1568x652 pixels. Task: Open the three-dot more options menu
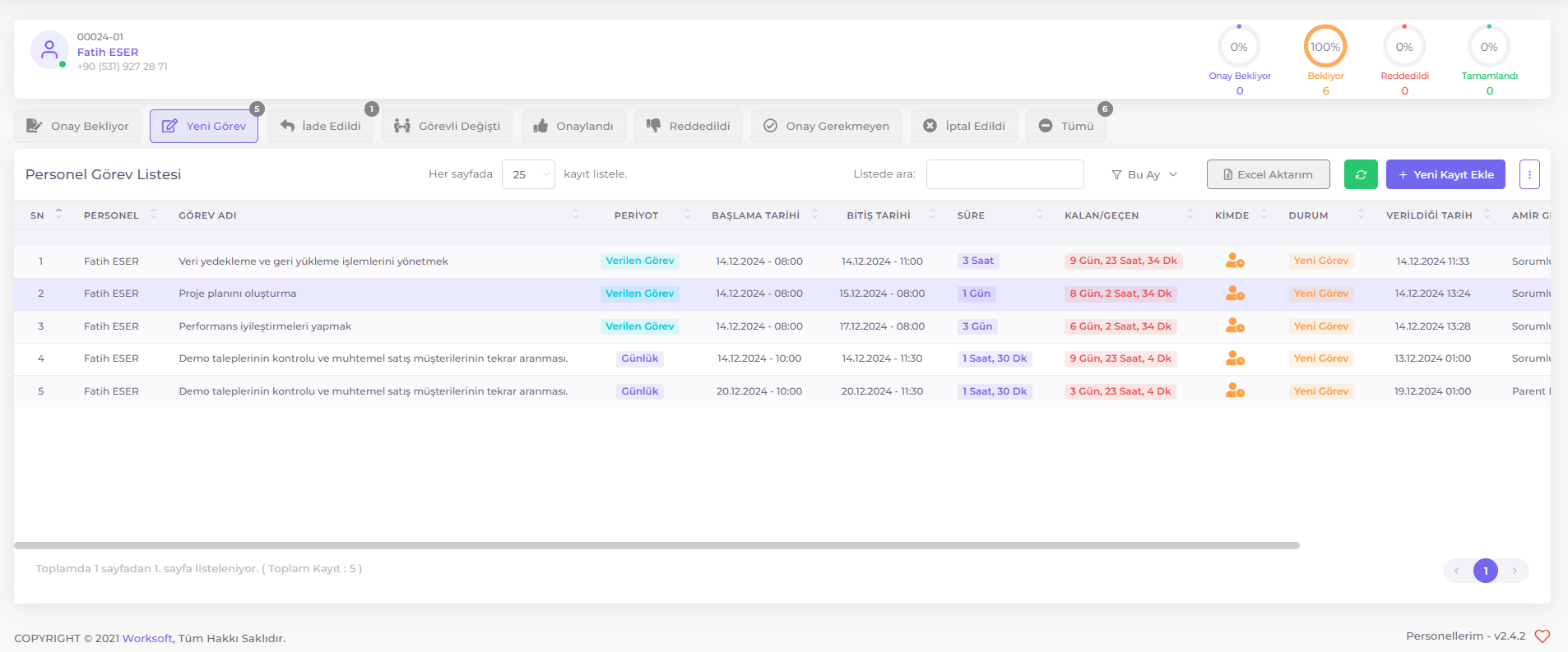click(x=1529, y=174)
